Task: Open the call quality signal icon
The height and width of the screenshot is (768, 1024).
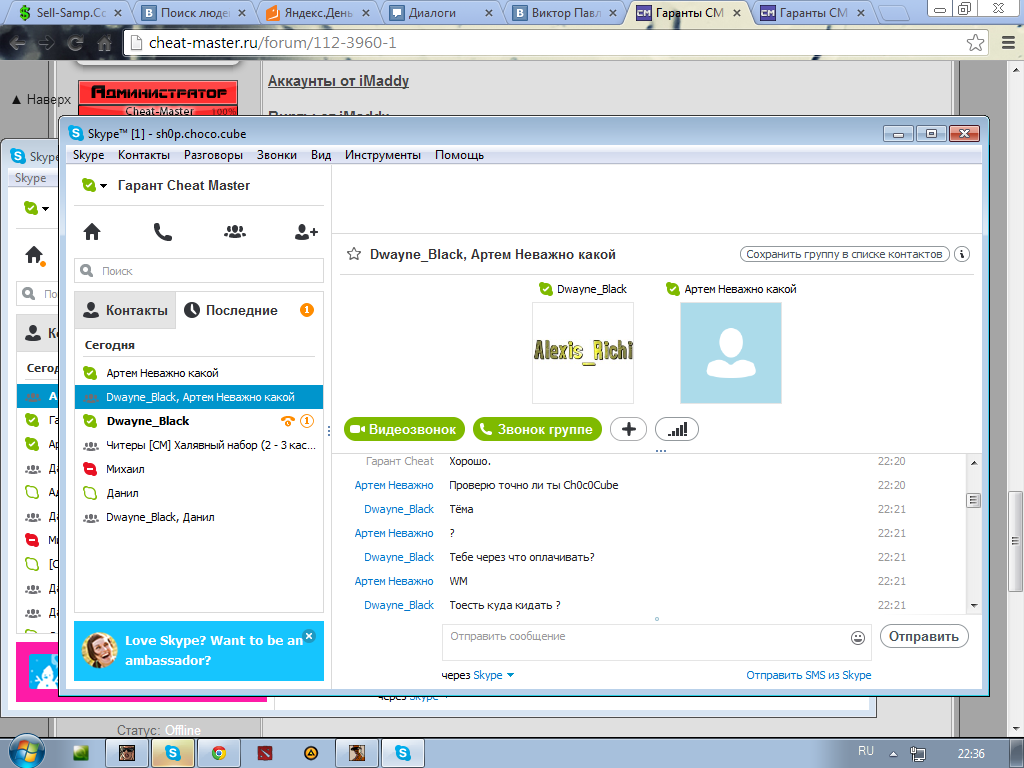Action: click(677, 429)
